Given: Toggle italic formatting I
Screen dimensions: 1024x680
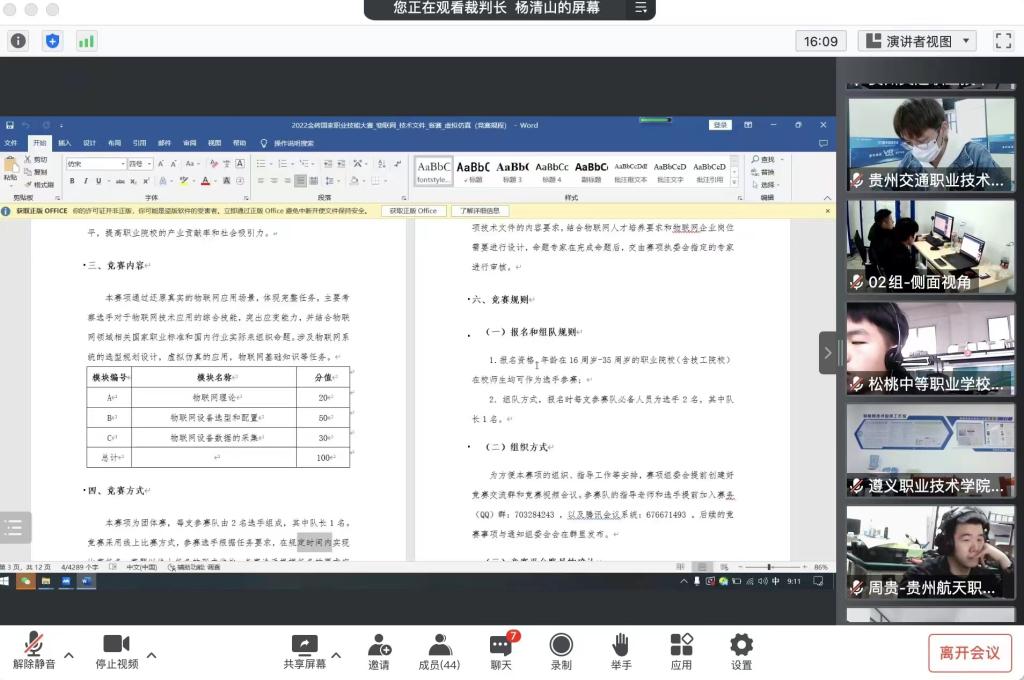Looking at the screenshot, I should click(x=86, y=181).
